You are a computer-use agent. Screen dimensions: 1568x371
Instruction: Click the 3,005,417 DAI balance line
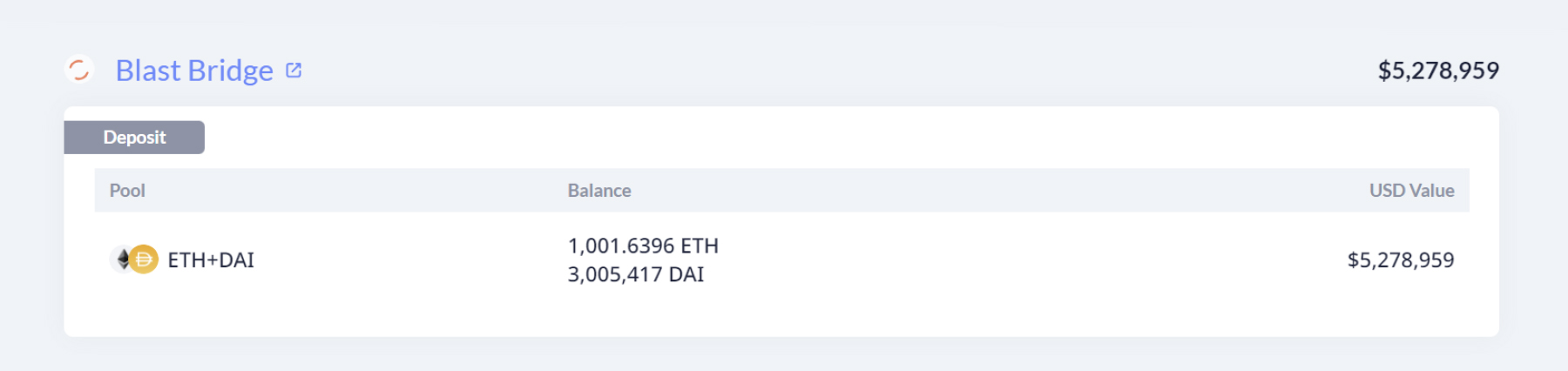tap(636, 275)
